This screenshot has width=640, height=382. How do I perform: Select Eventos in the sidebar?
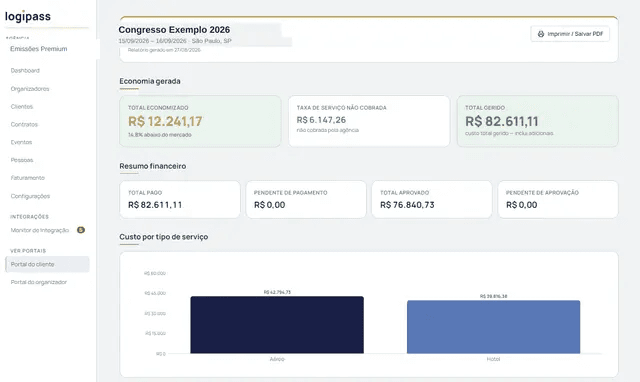click(21, 142)
